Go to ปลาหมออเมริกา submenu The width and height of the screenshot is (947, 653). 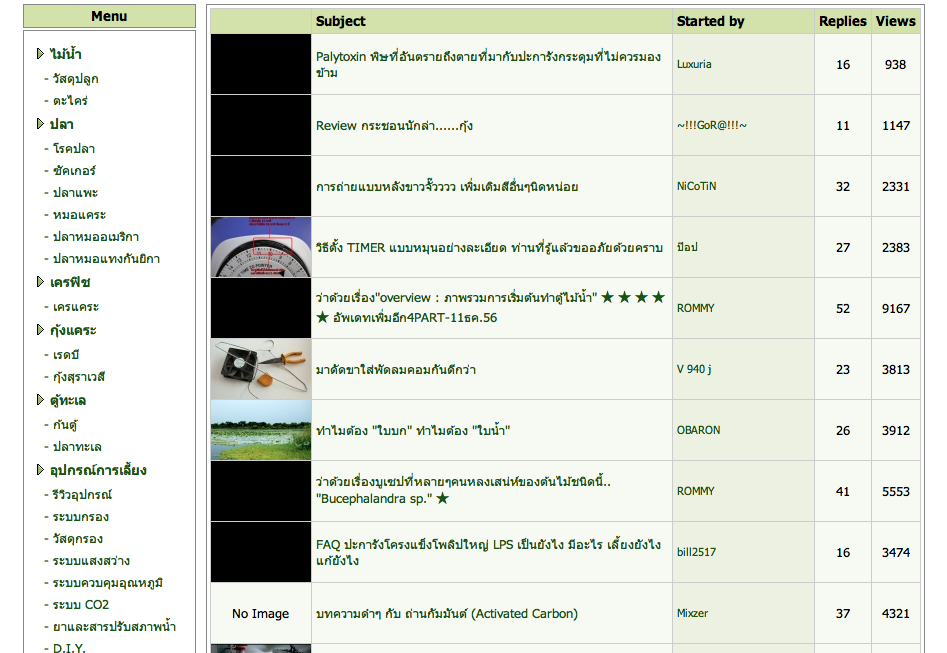pos(95,237)
